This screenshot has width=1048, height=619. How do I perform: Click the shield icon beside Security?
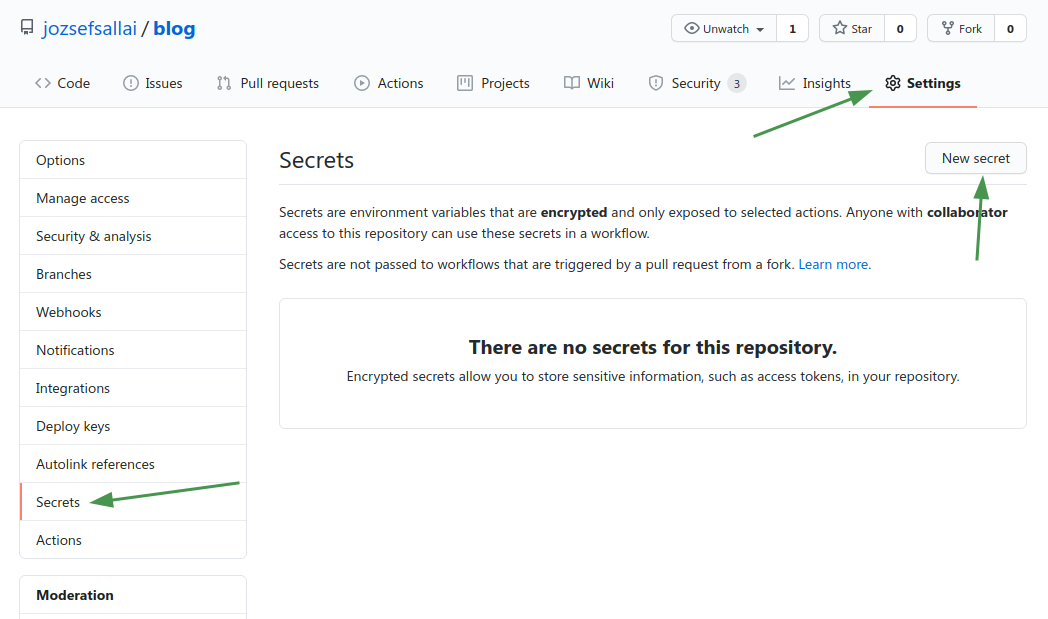pos(656,83)
